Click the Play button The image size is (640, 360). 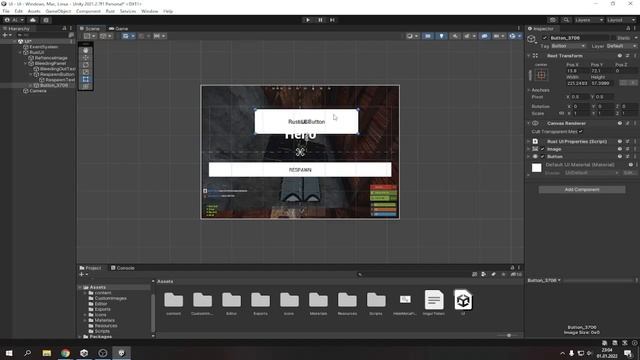tap(308, 20)
